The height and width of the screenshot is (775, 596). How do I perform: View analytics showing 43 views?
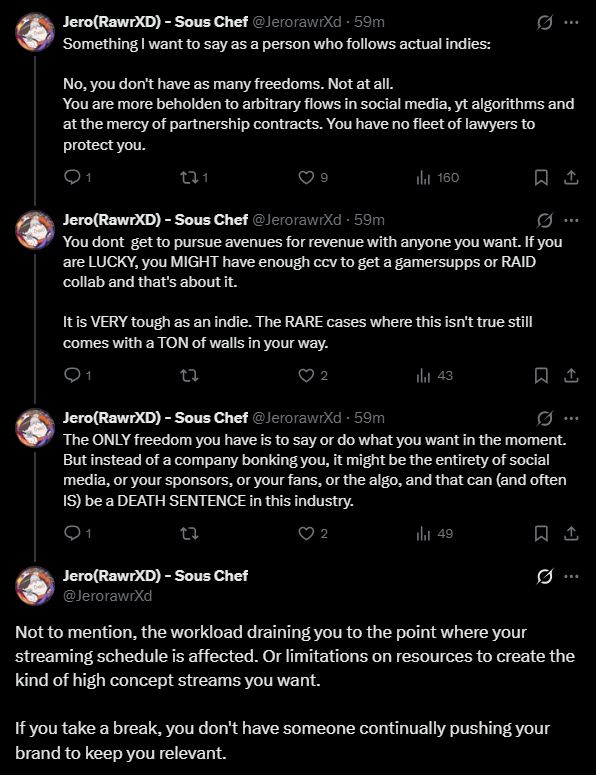click(x=435, y=376)
